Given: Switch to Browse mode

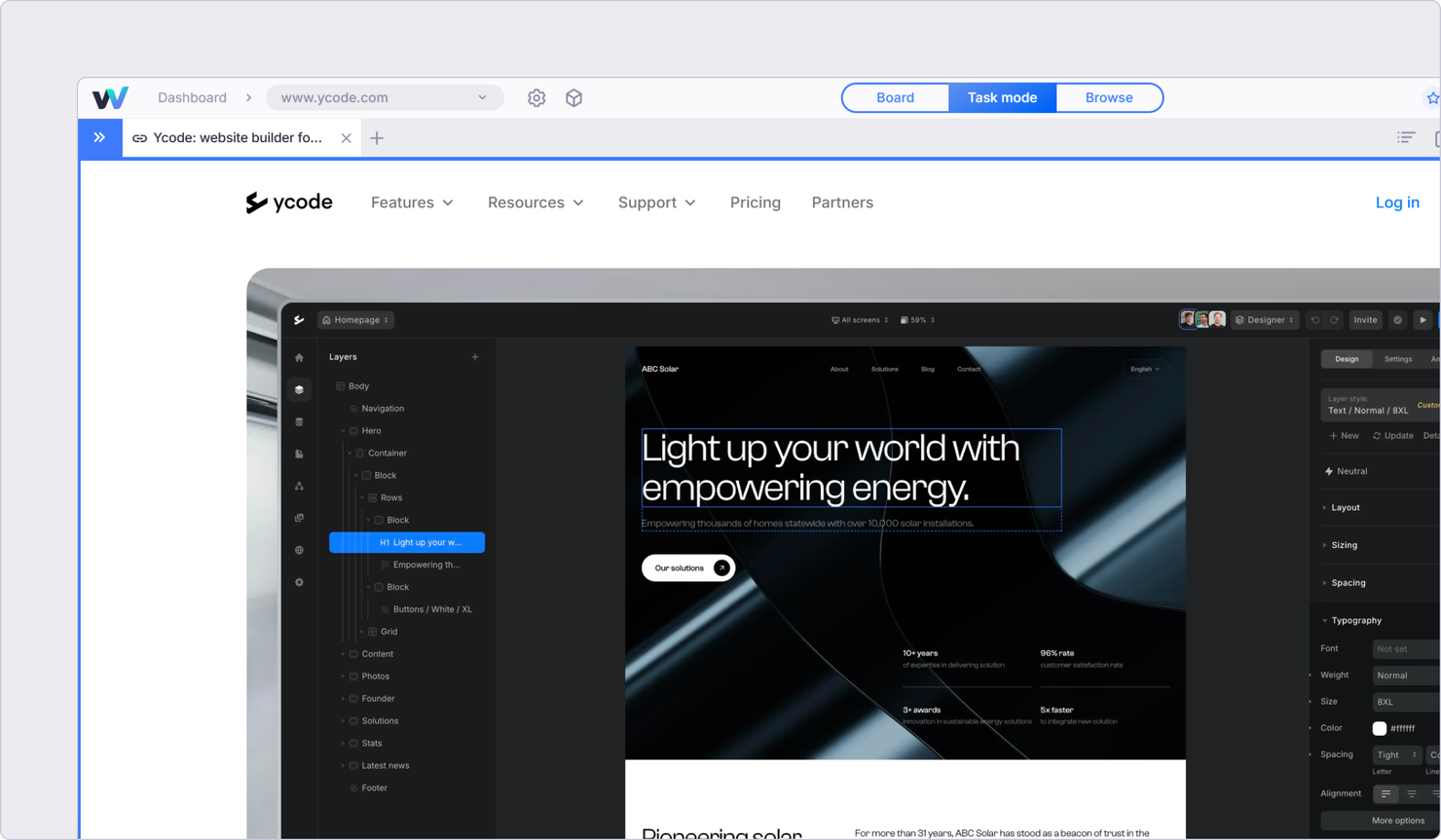Looking at the screenshot, I should click(1109, 97).
